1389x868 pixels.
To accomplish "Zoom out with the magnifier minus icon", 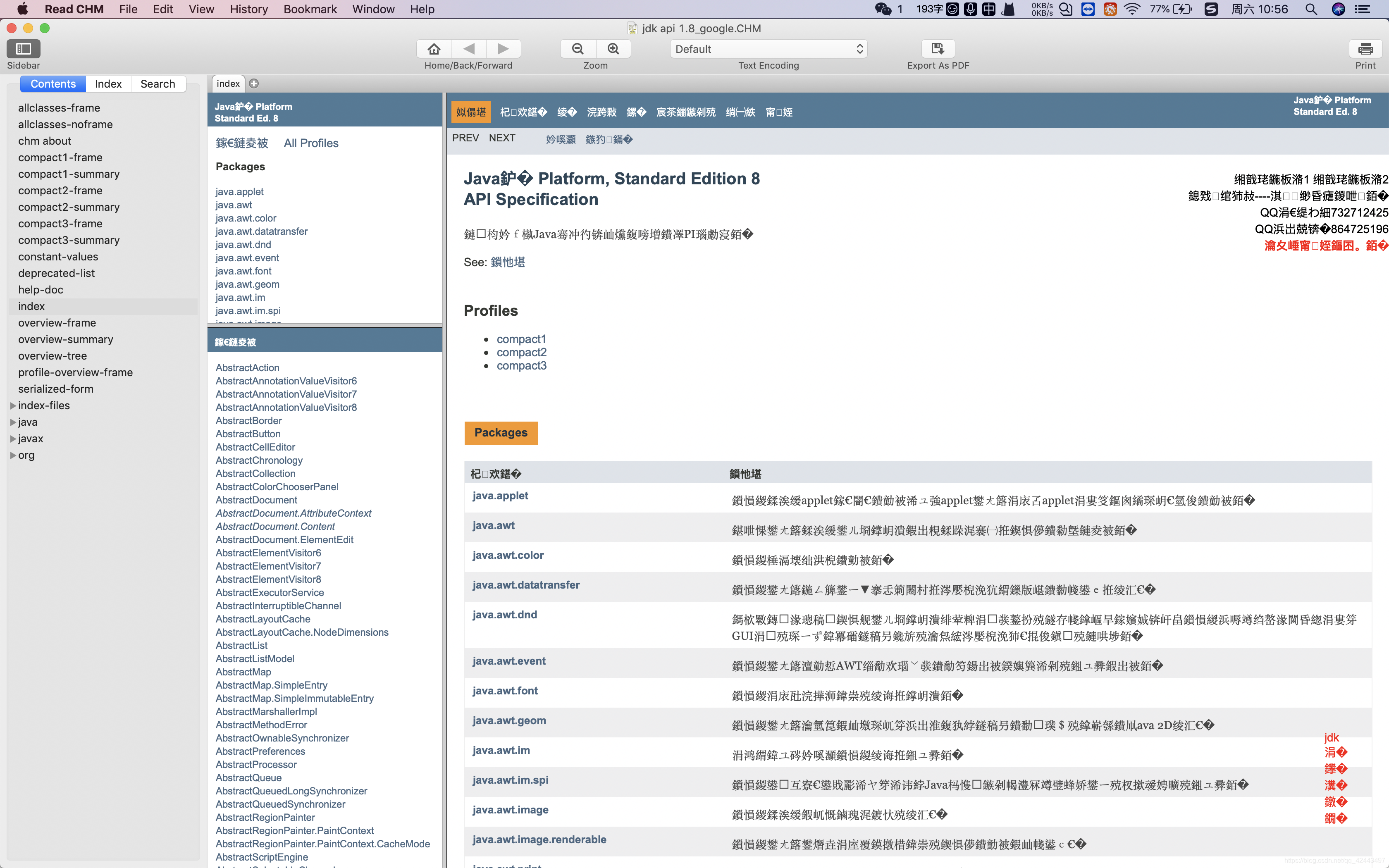I will 578,49.
